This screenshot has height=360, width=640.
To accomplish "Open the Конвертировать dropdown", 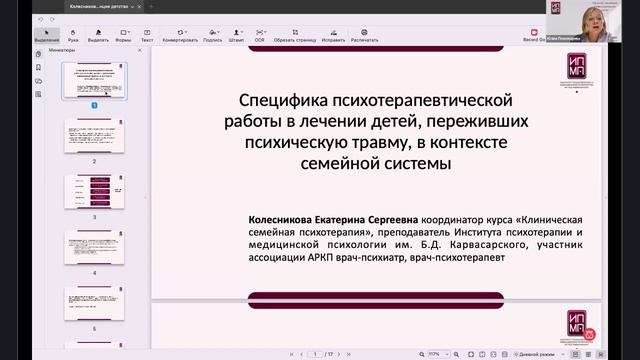I will tap(180, 36).
